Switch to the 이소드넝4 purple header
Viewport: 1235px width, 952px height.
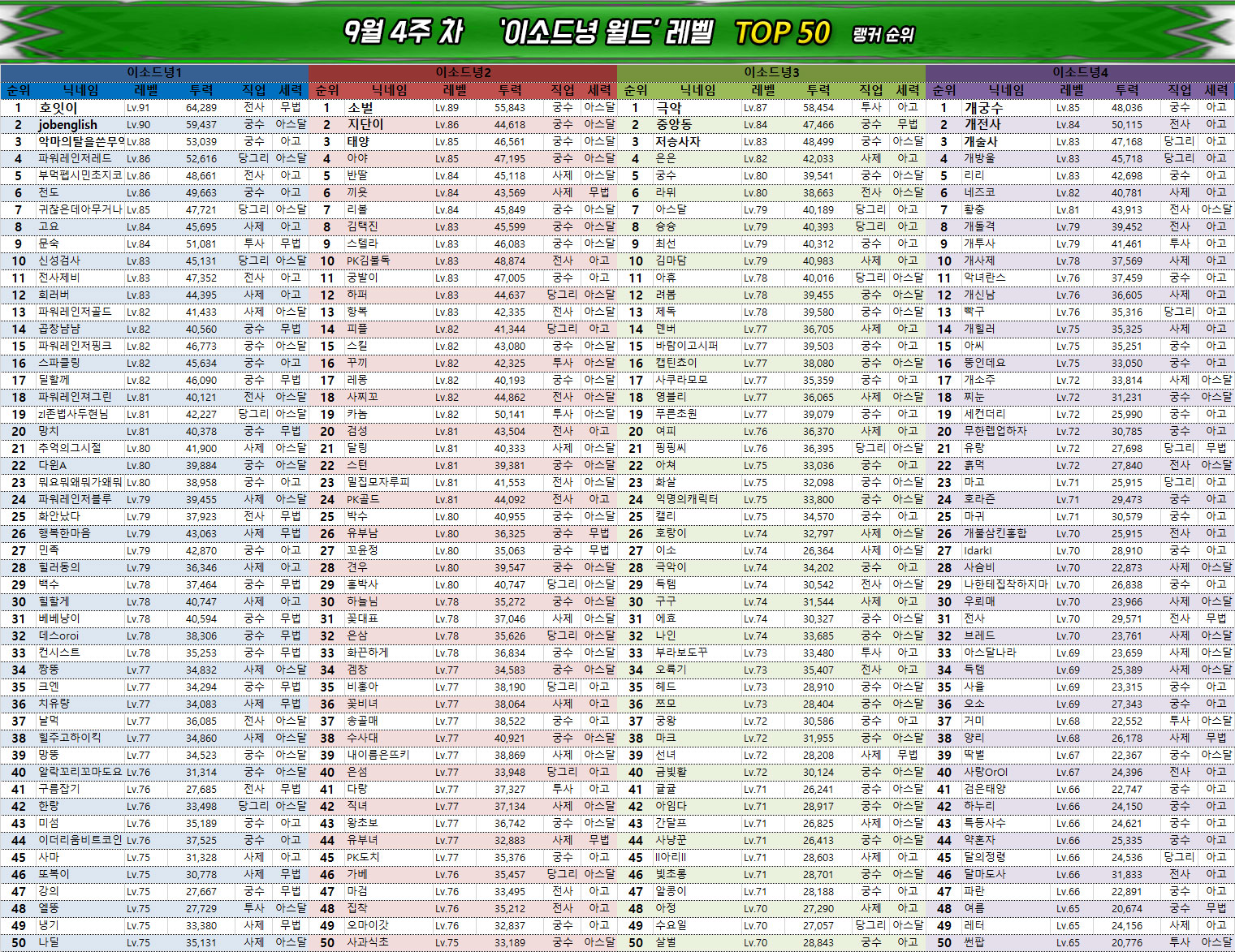click(1080, 72)
